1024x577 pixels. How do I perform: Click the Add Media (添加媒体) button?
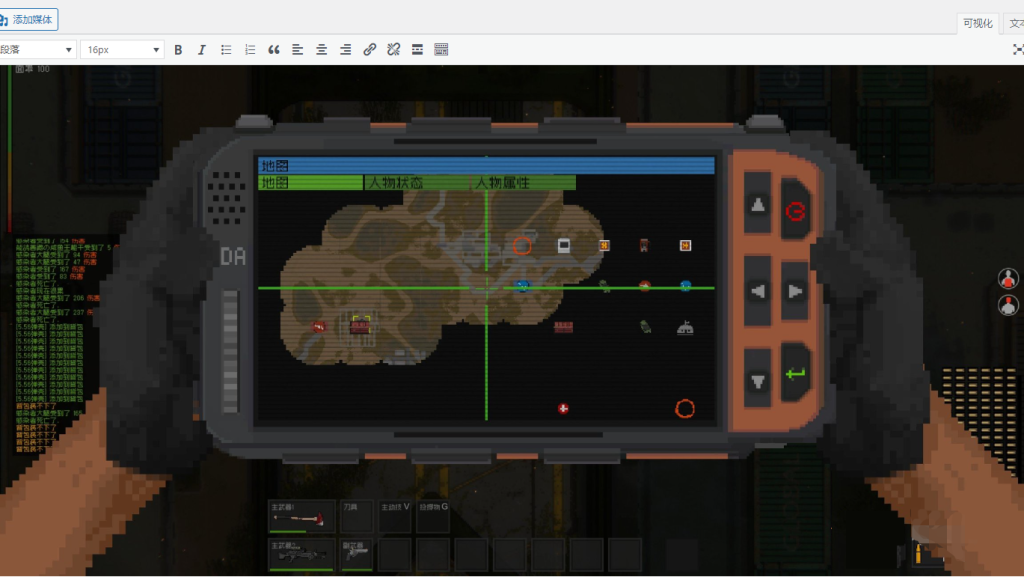pyautogui.click(x=30, y=19)
